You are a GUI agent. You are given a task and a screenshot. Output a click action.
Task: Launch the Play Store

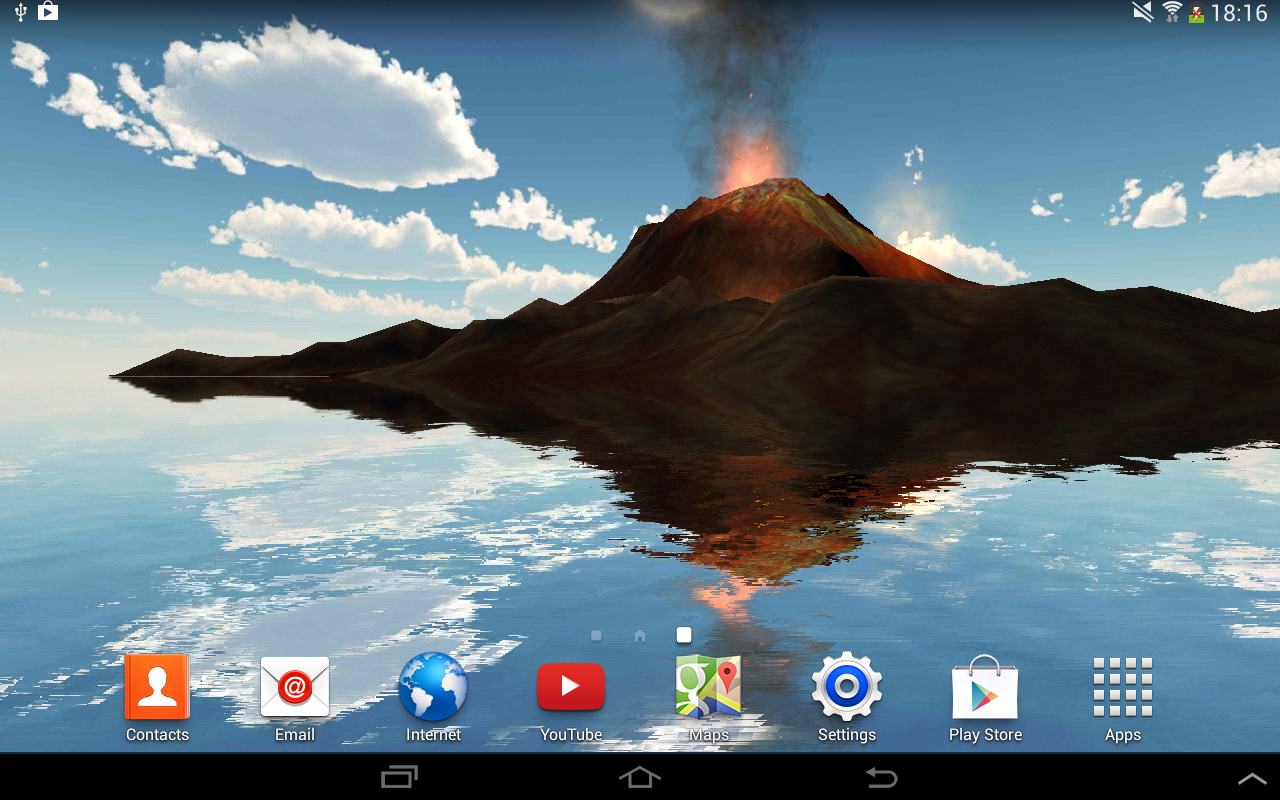pos(985,687)
